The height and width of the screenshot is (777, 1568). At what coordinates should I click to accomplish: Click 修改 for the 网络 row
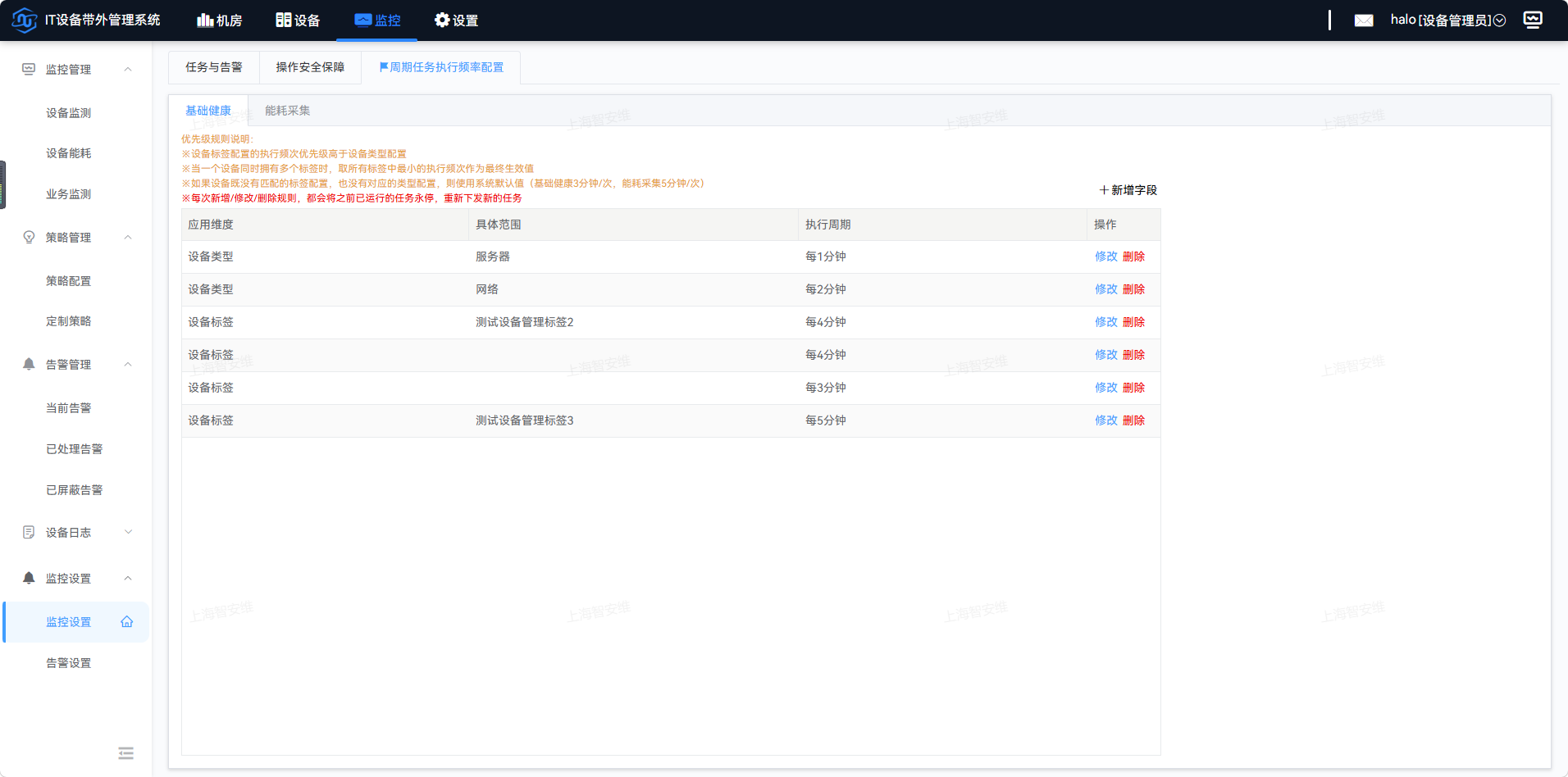tap(1106, 289)
